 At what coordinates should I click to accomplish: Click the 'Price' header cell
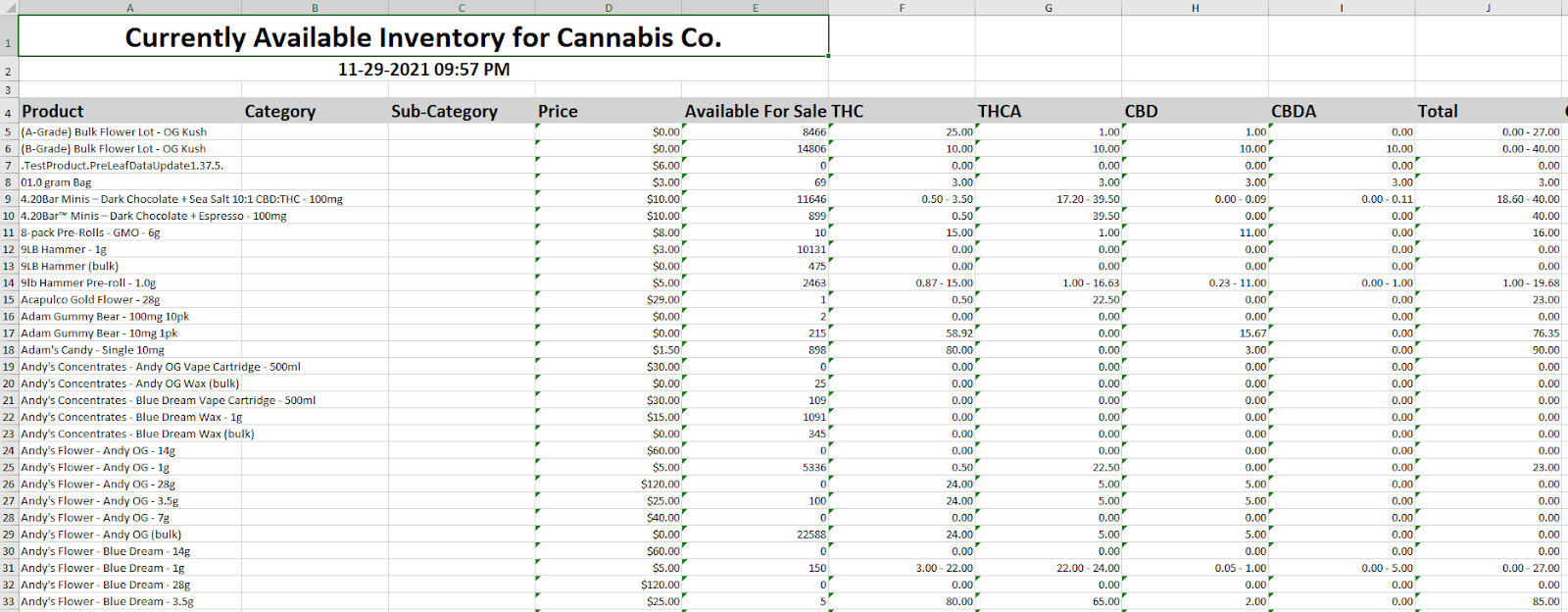(609, 111)
